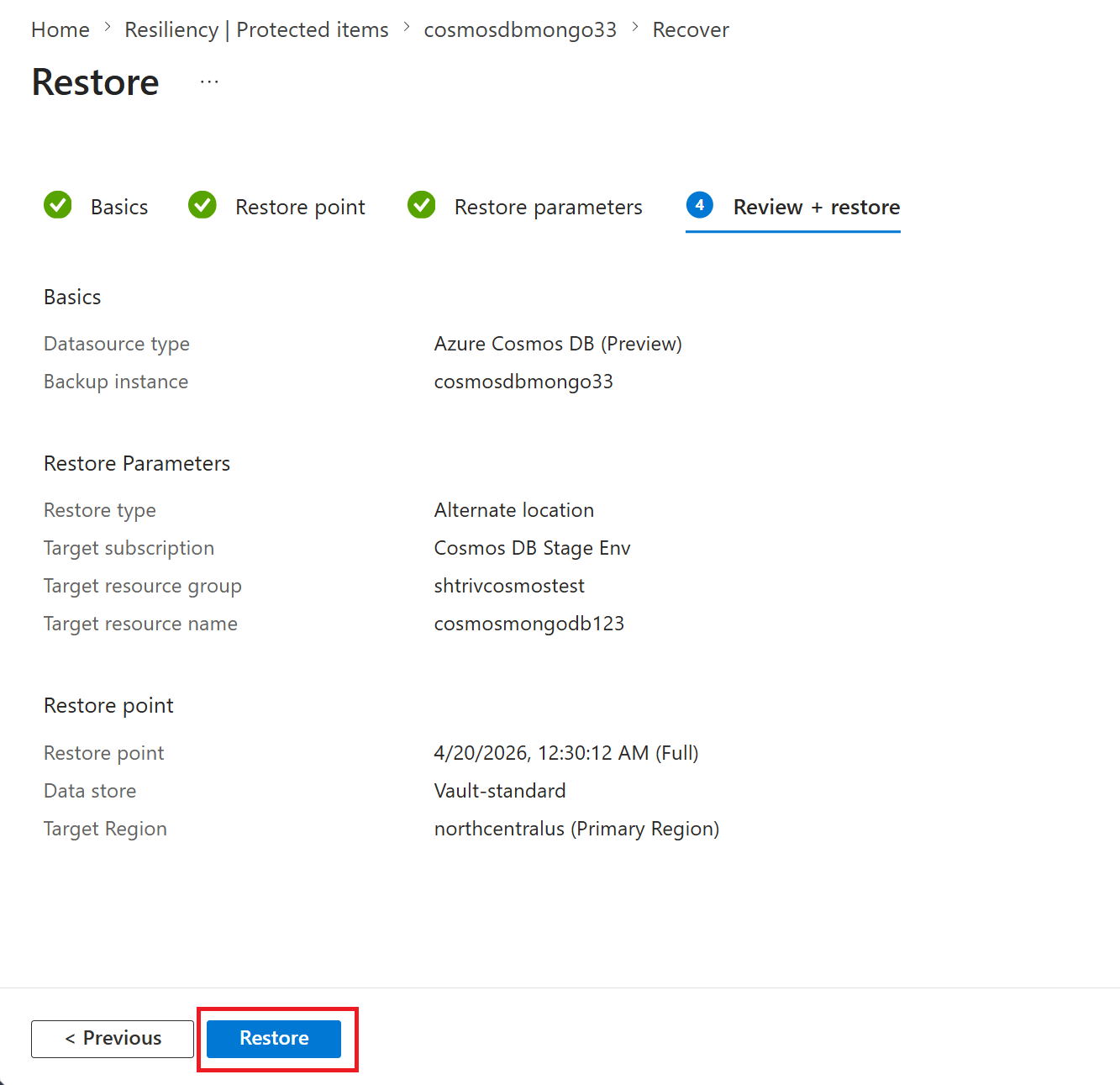The image size is (1120, 1085).
Task: Click the Backup instance label
Action: pos(116,382)
